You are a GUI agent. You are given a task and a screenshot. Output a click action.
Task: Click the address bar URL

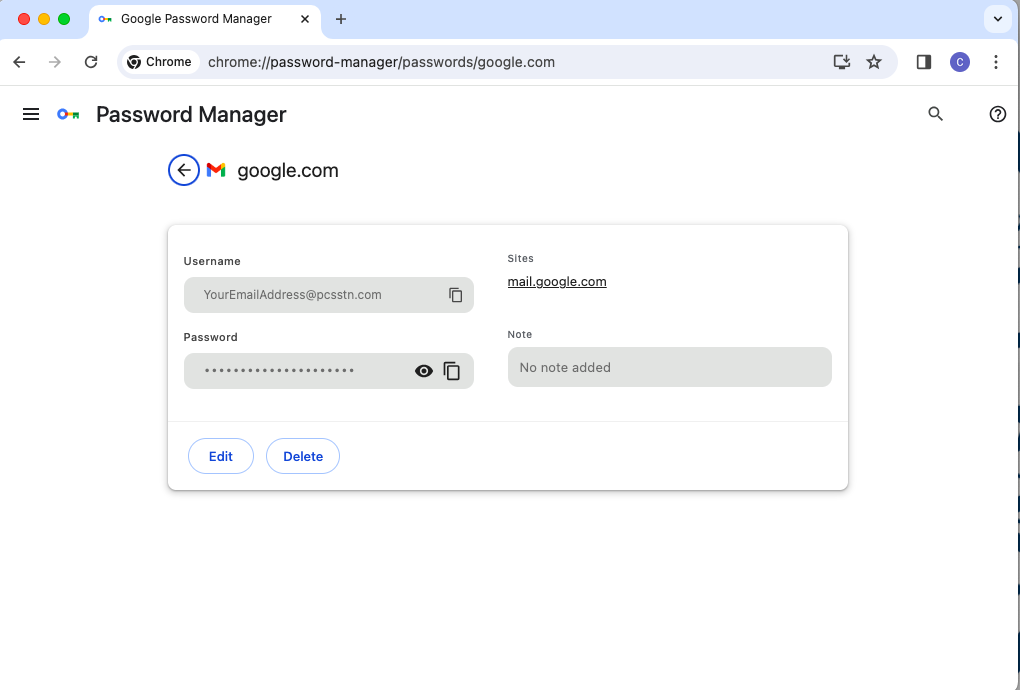381,62
